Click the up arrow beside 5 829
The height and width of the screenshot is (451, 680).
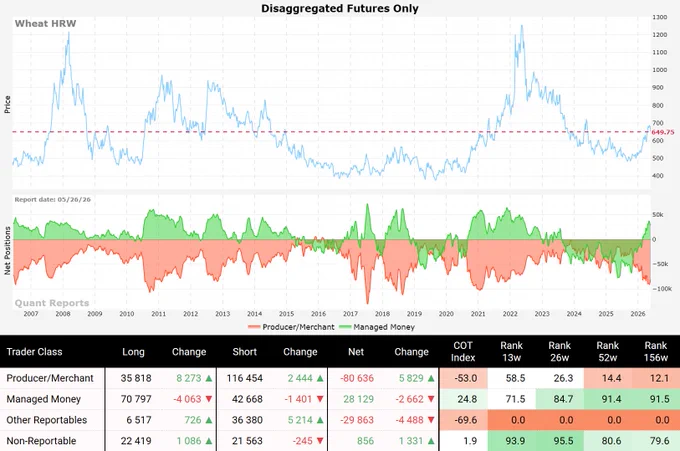click(431, 378)
